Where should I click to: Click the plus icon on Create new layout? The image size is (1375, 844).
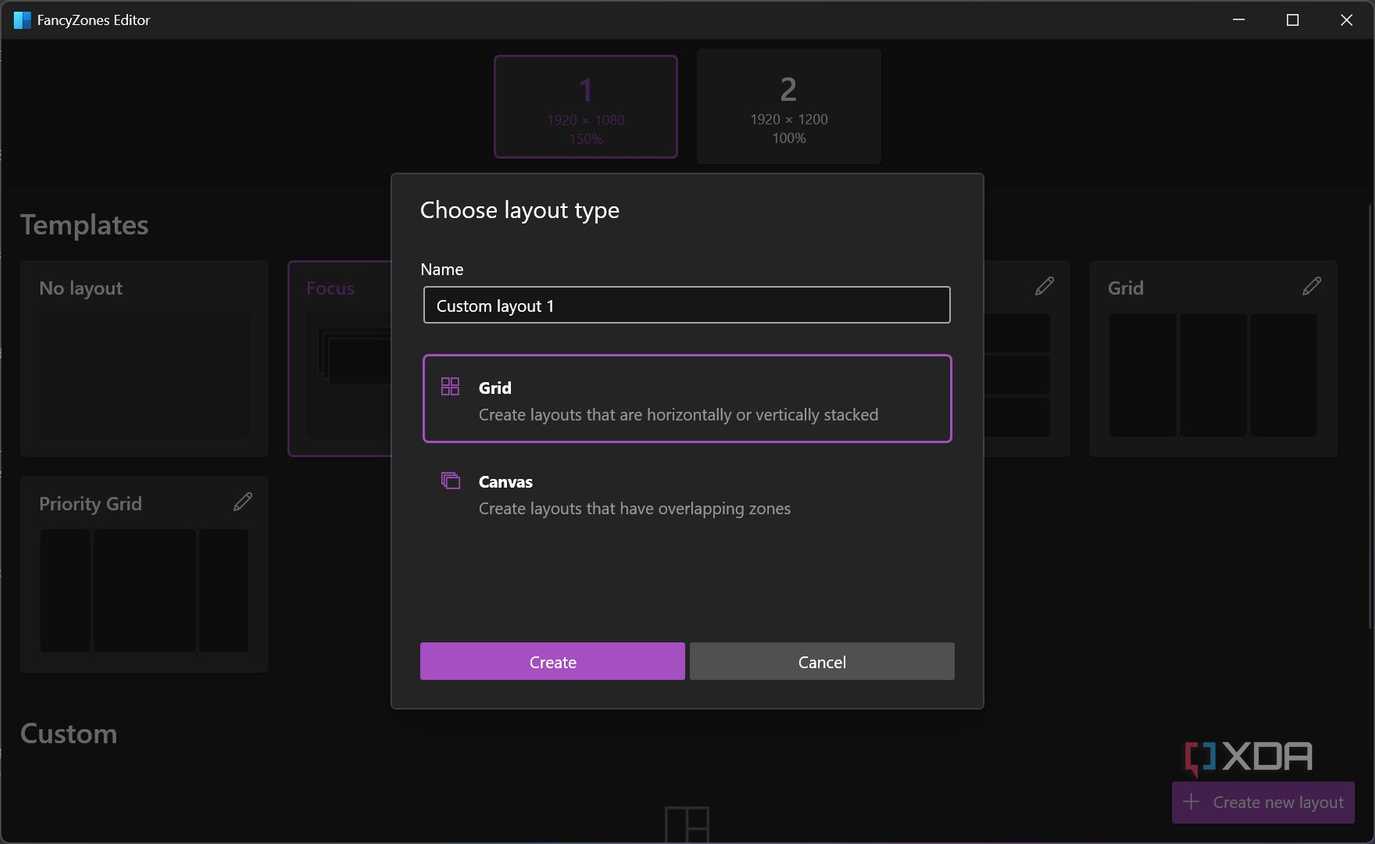[x=1191, y=802]
